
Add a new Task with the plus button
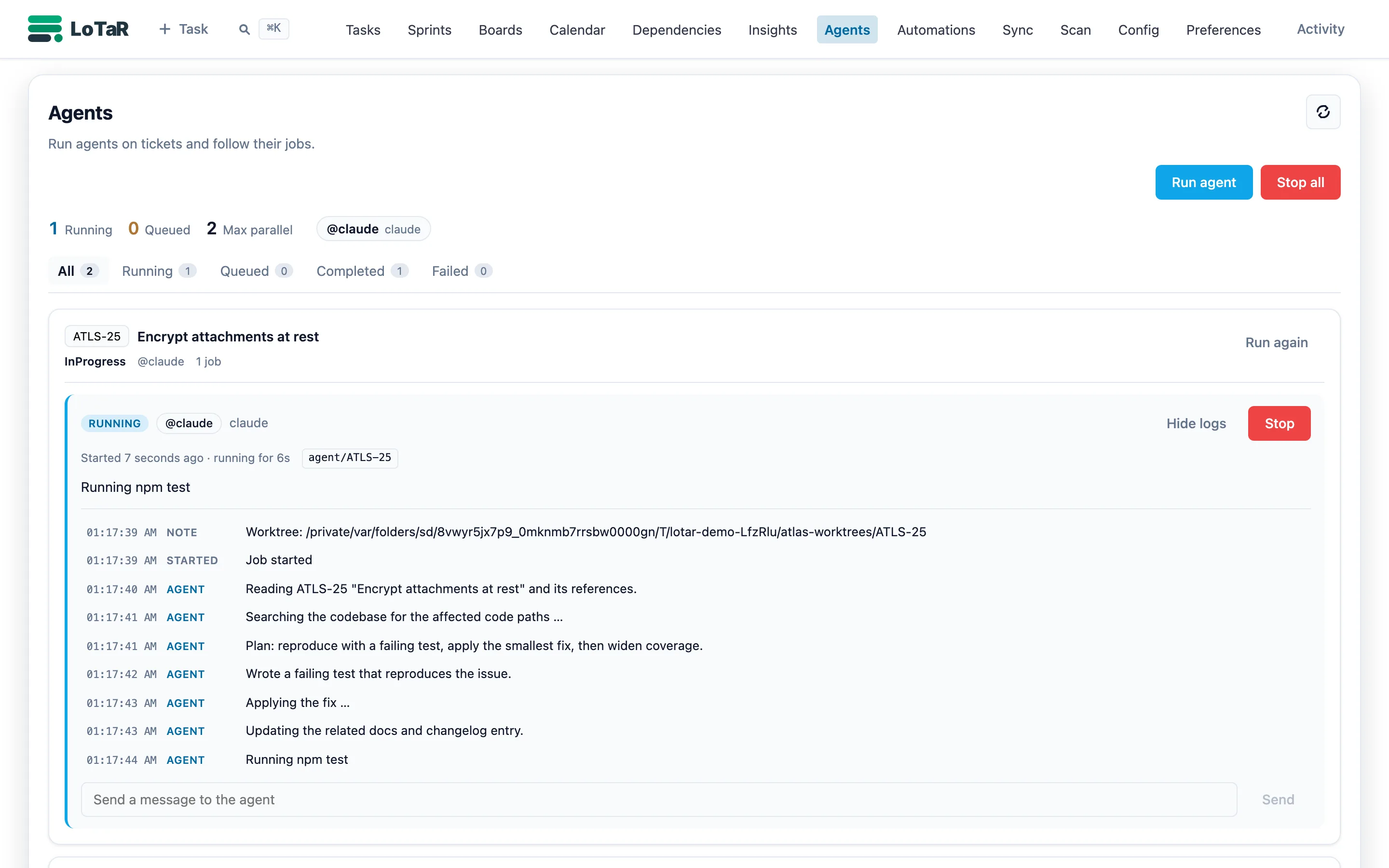(184, 29)
